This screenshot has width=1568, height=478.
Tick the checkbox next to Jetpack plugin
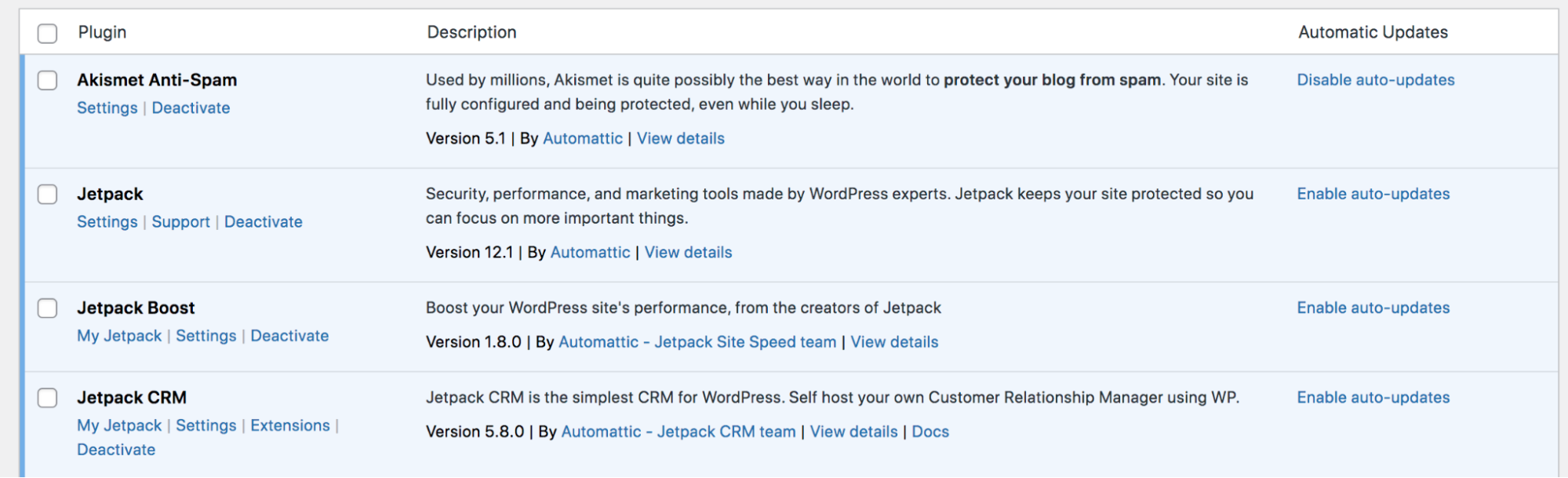pyautogui.click(x=48, y=194)
